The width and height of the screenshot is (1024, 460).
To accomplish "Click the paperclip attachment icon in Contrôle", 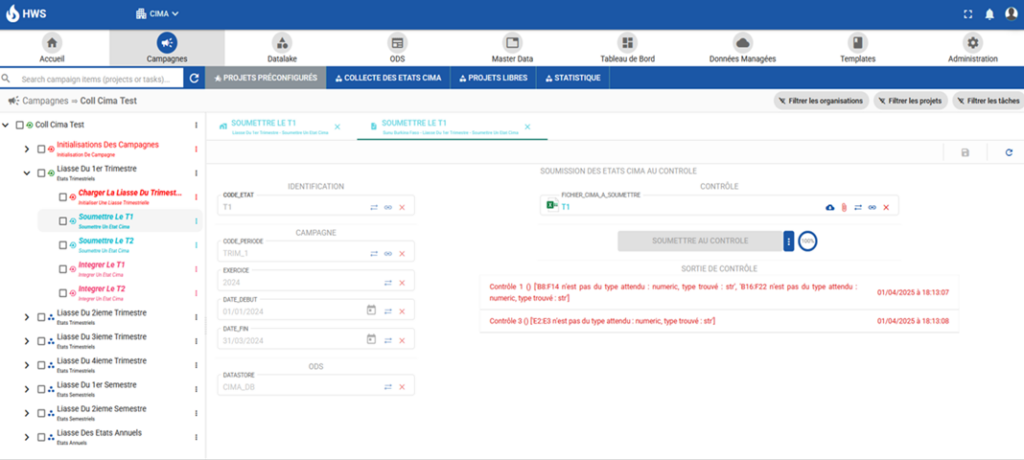I will (843, 207).
